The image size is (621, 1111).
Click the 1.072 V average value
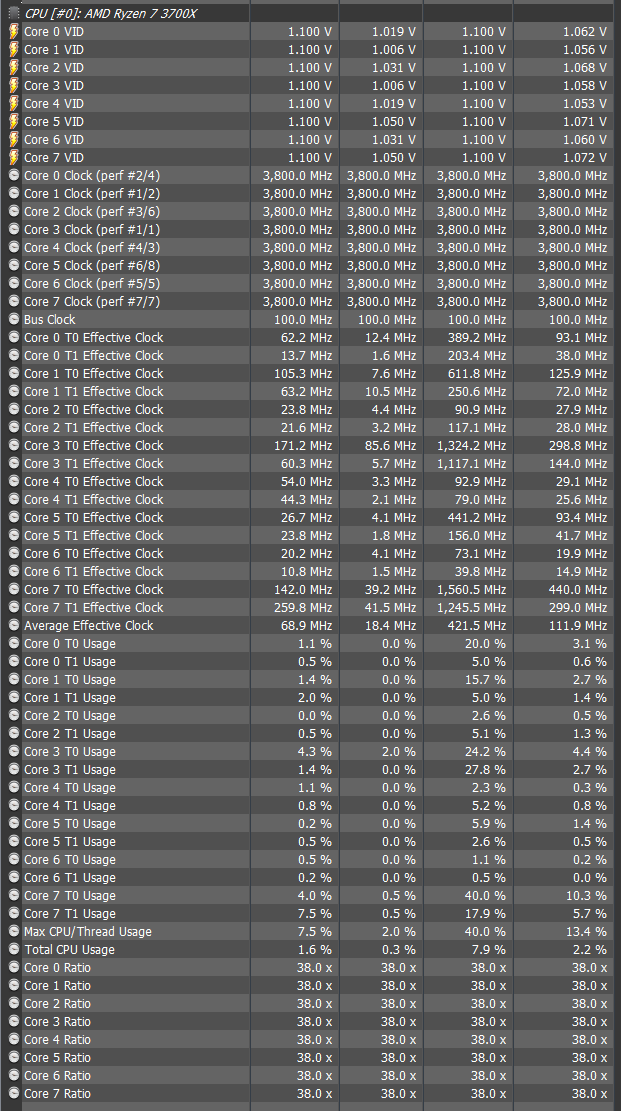pyautogui.click(x=585, y=157)
